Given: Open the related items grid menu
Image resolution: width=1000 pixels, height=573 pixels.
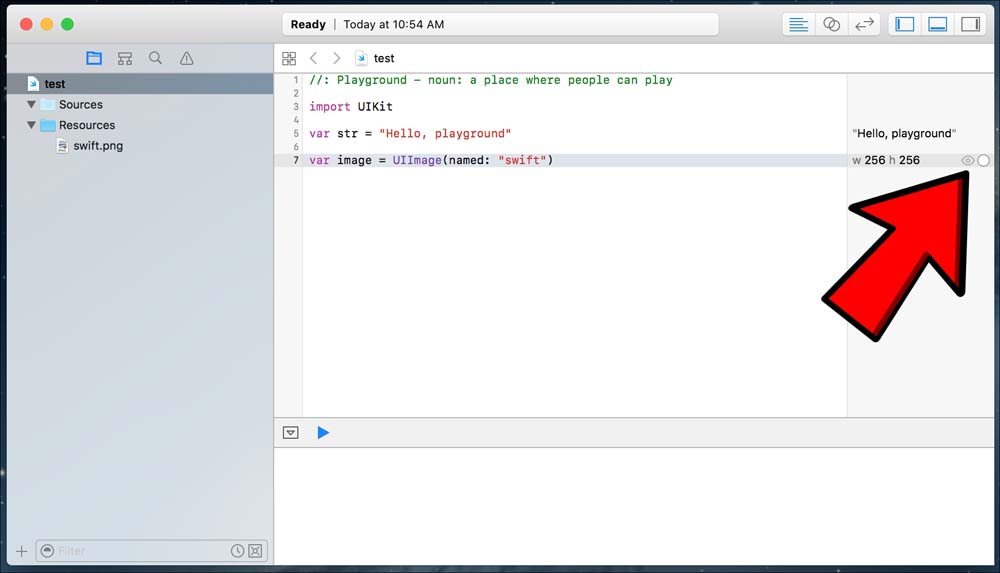Looking at the screenshot, I should pyautogui.click(x=289, y=59).
